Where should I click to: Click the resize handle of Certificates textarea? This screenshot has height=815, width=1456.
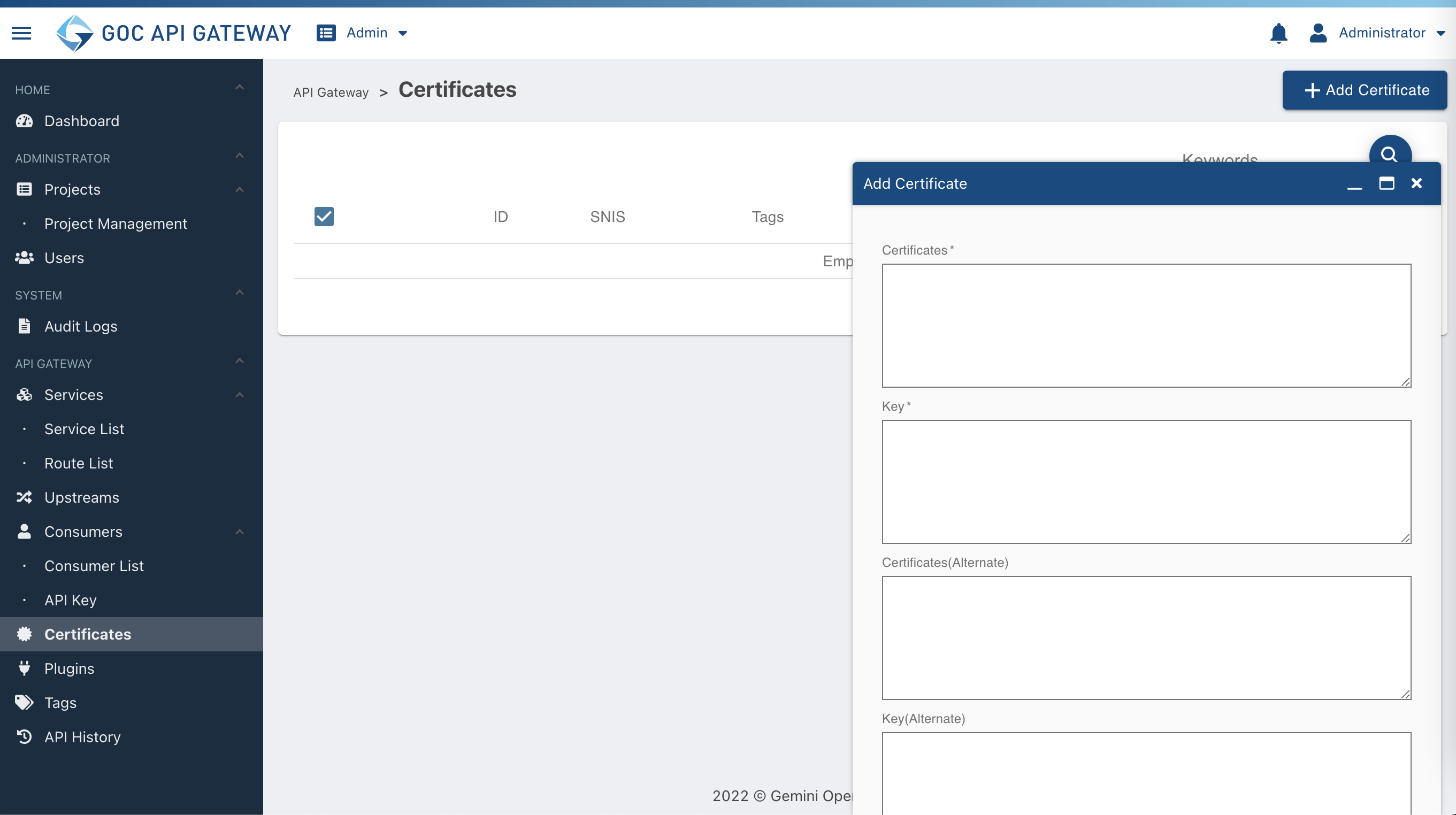click(x=1405, y=382)
